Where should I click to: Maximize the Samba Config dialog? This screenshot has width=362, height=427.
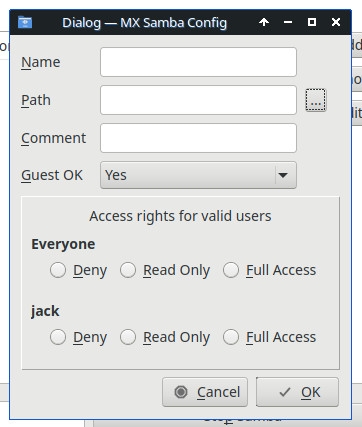[312, 22]
